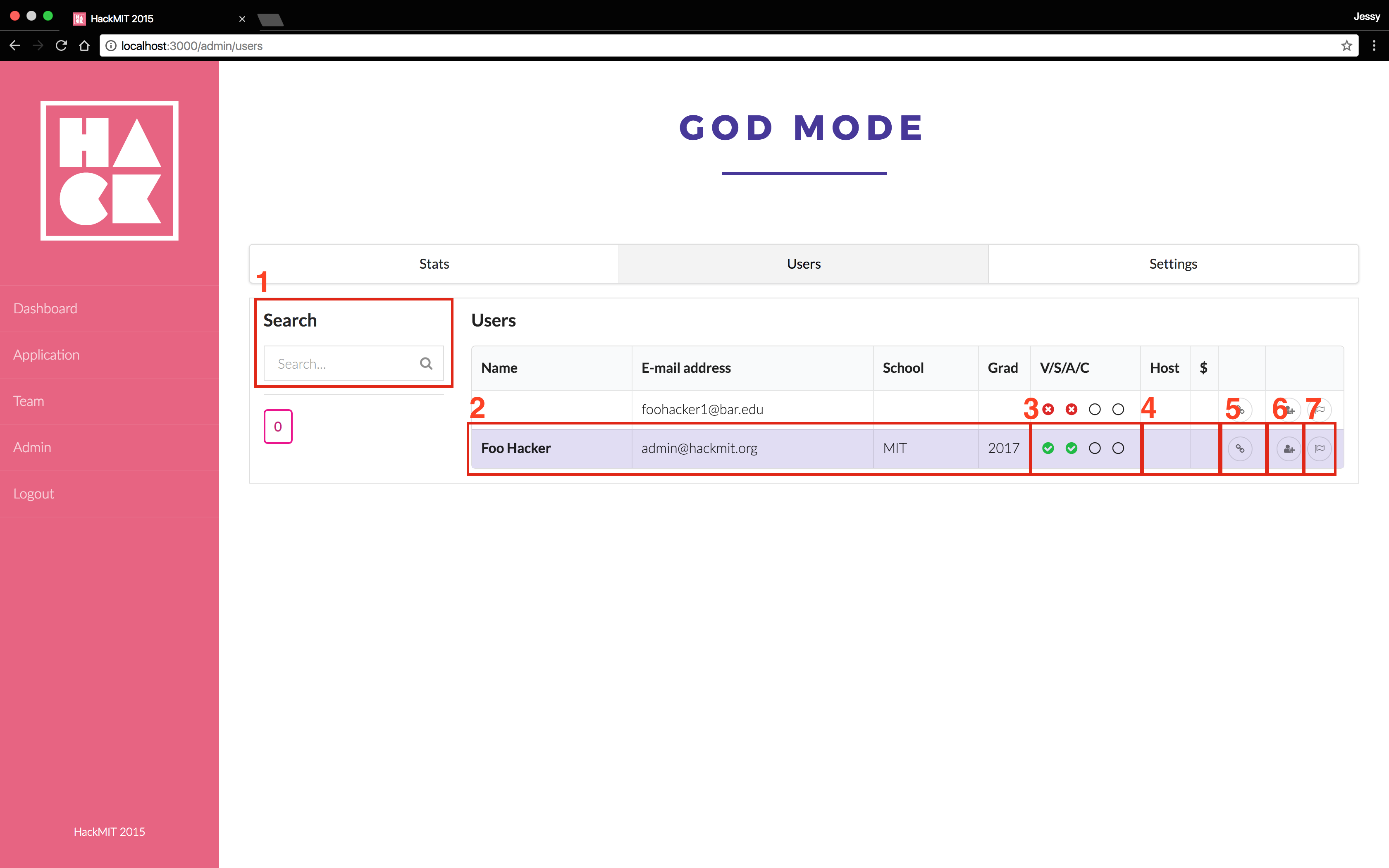Screen dimensions: 1389x868
Task: Click Logout in the sidebar
Action: click(33, 494)
